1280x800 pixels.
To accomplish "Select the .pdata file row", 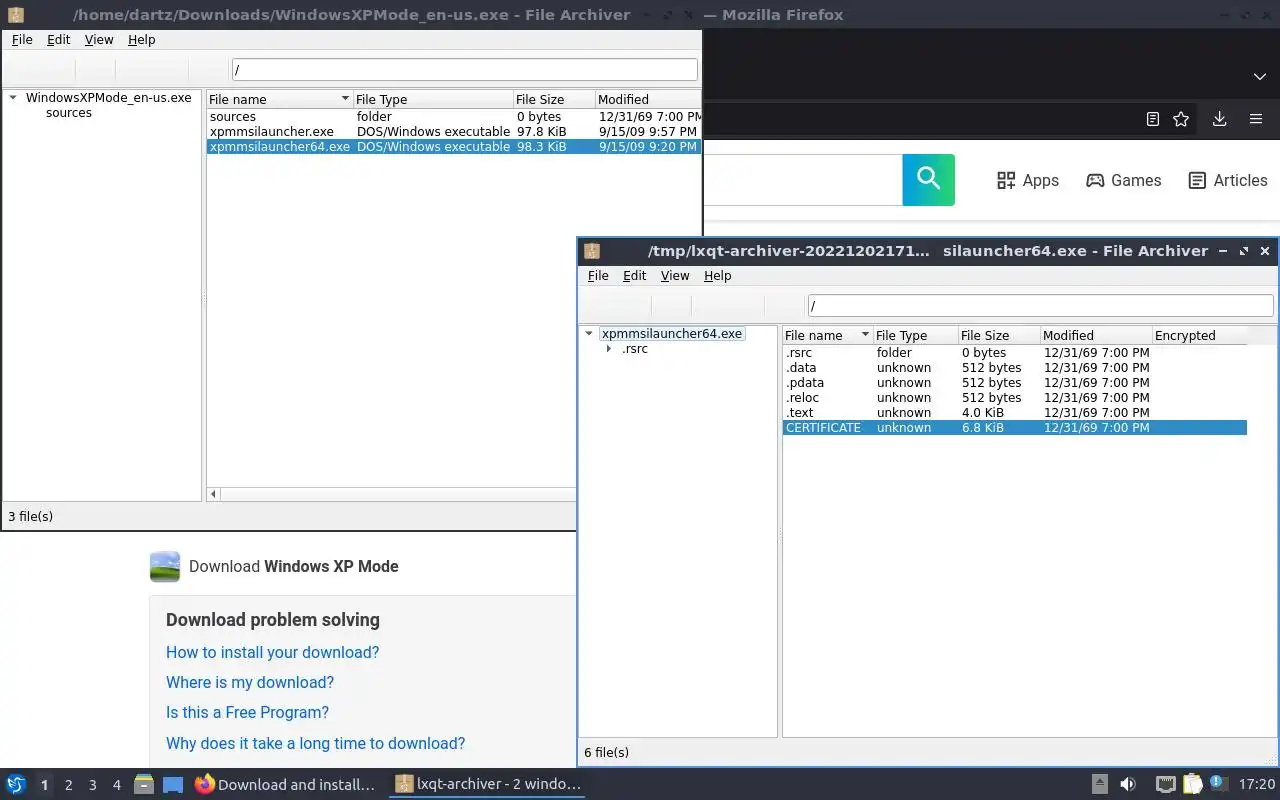I will coord(1015,382).
